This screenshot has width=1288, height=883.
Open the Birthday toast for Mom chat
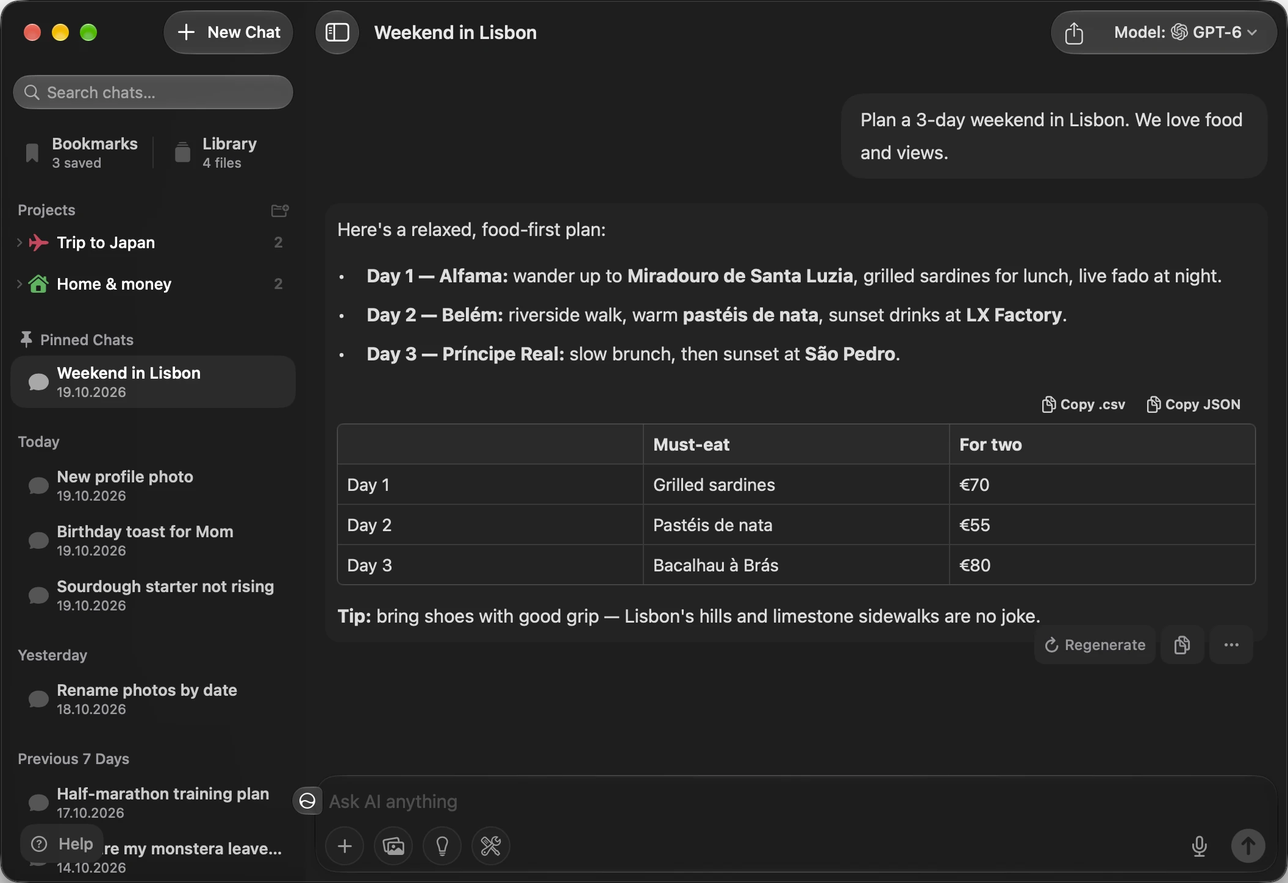[153, 541]
